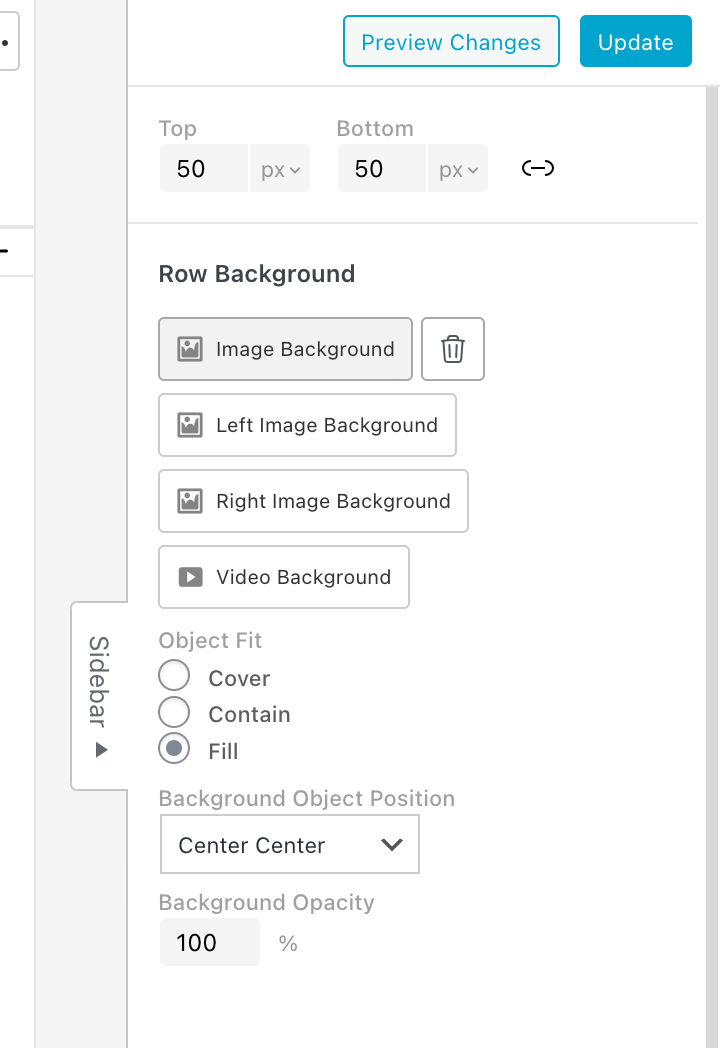Click the vertical Sidebar tab label

tap(99, 680)
